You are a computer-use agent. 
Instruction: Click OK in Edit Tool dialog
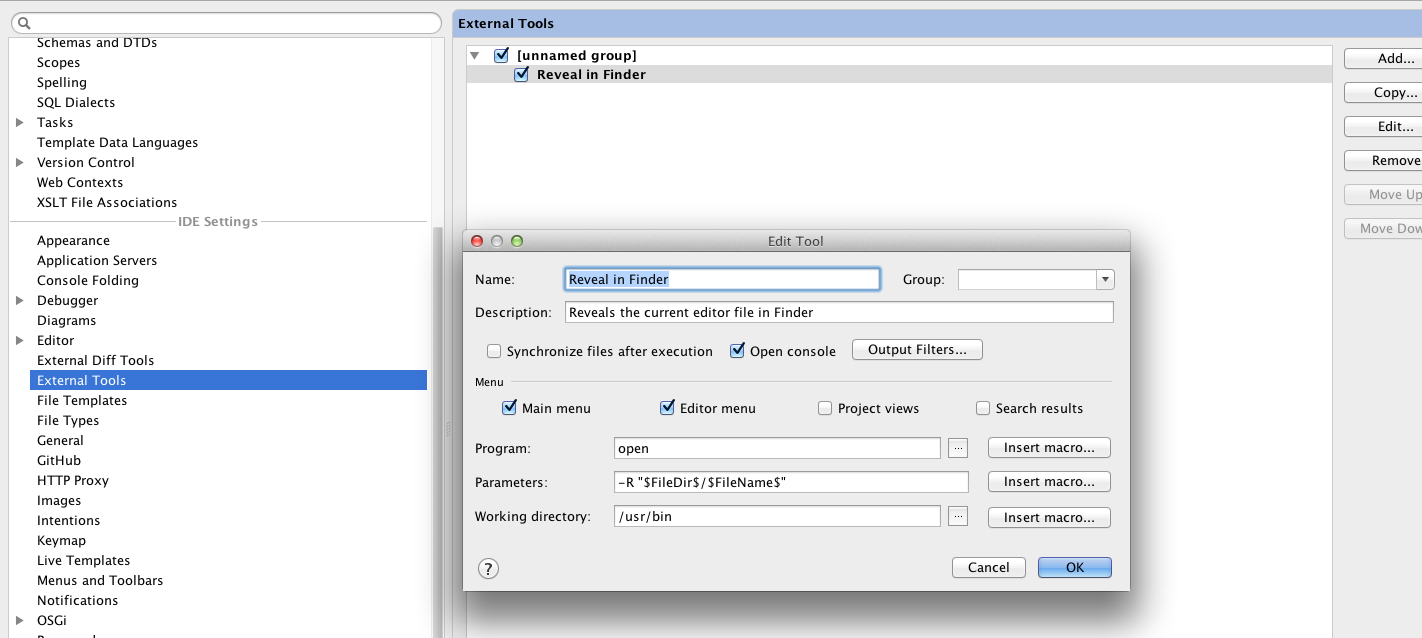pyautogui.click(x=1075, y=567)
